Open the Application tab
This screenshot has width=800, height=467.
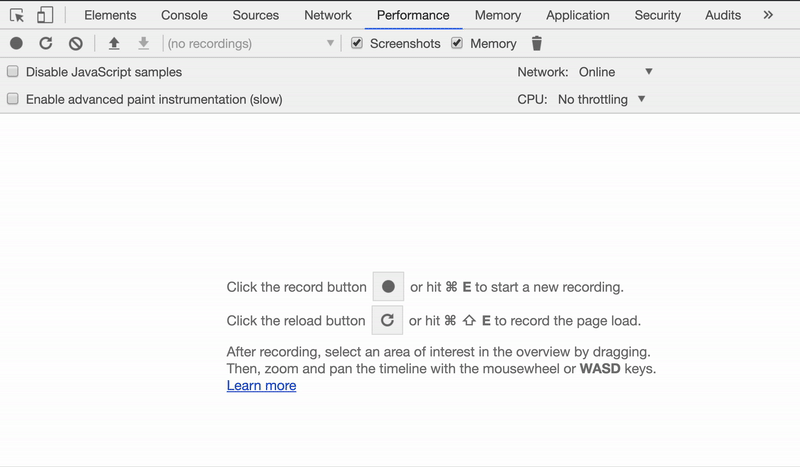tap(578, 15)
